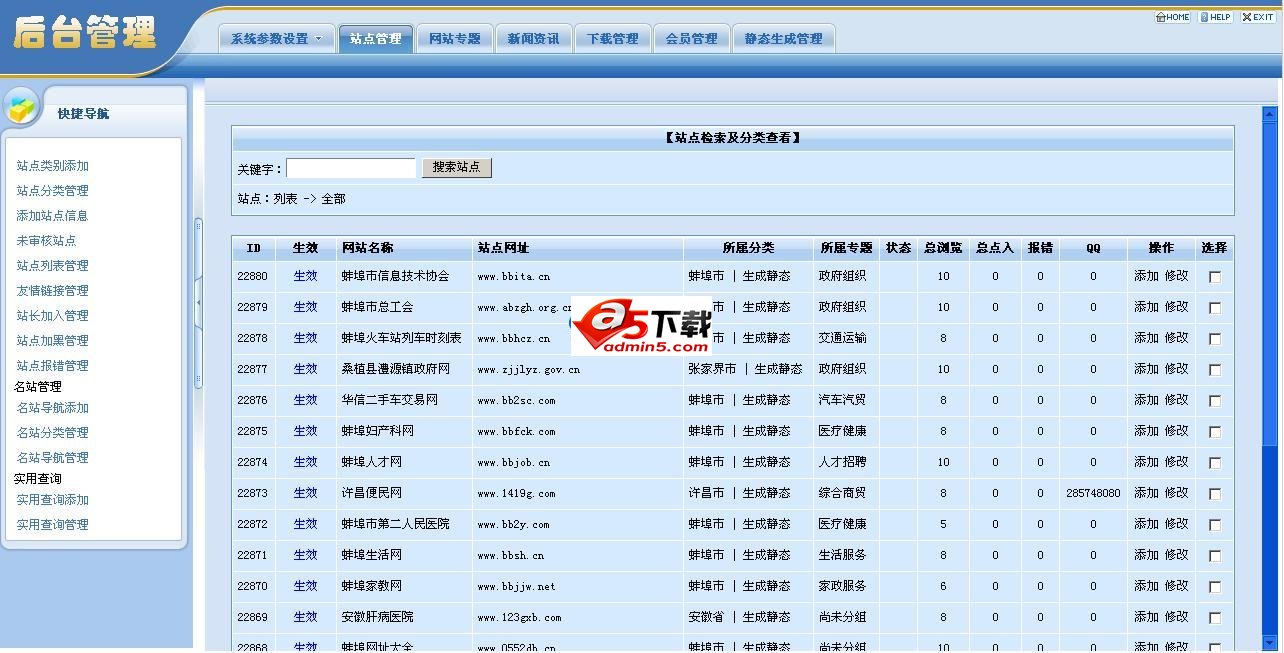Click 添加站点信息 sidebar link
The width and height of the screenshot is (1284, 653).
coord(53,216)
